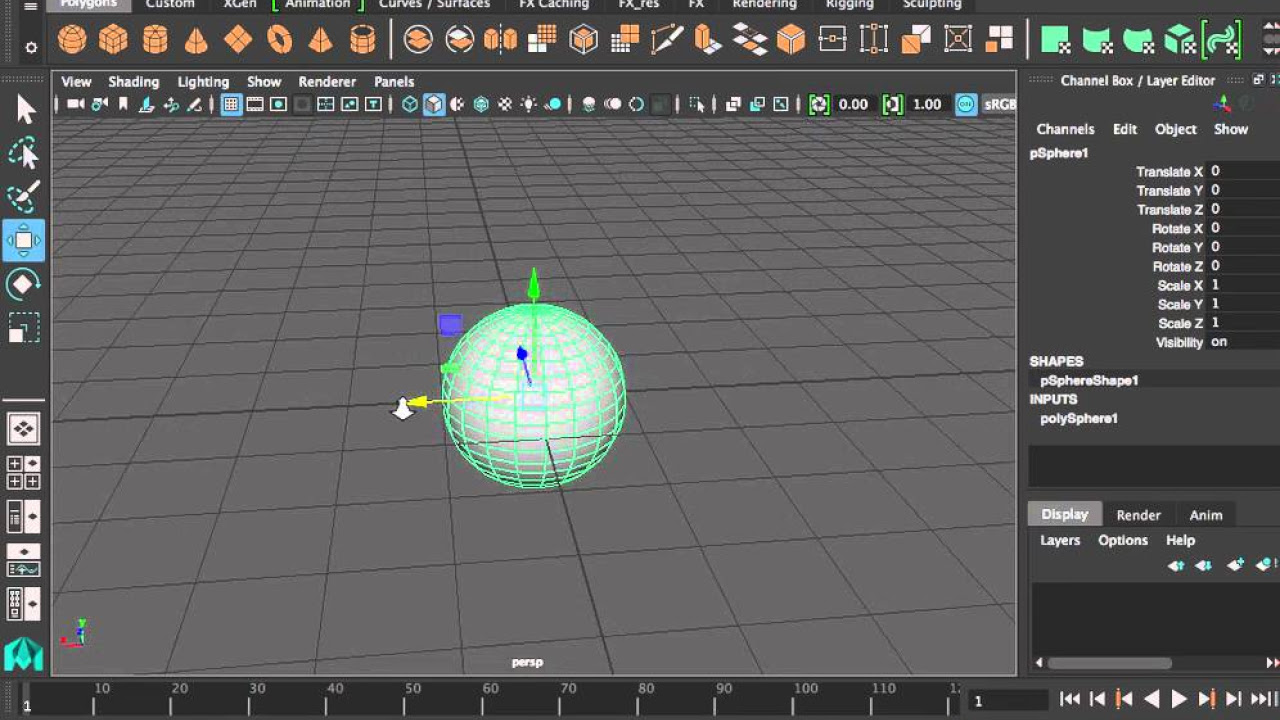Click the polygon cone shelf icon
The image size is (1280, 720).
(197, 40)
